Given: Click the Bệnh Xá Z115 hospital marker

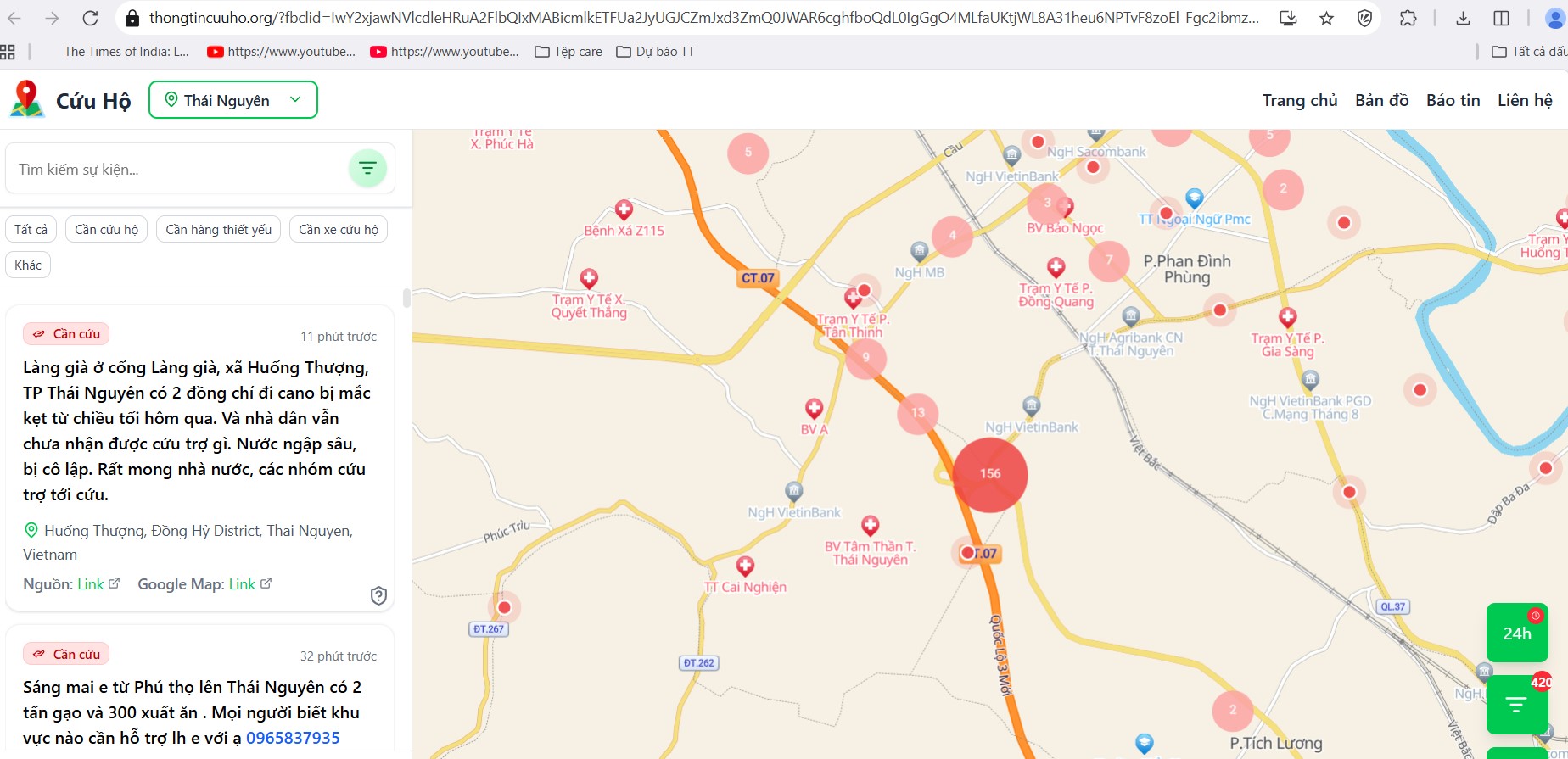Looking at the screenshot, I should (x=624, y=210).
